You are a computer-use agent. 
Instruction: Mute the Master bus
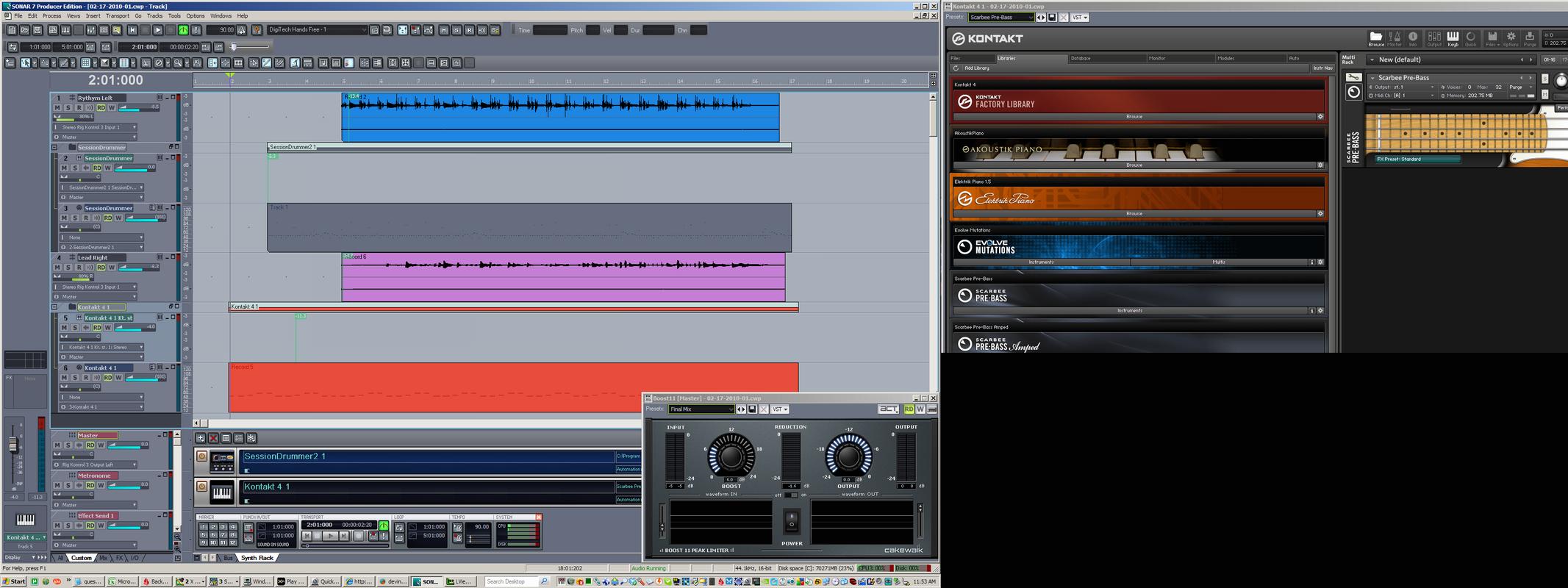58,445
